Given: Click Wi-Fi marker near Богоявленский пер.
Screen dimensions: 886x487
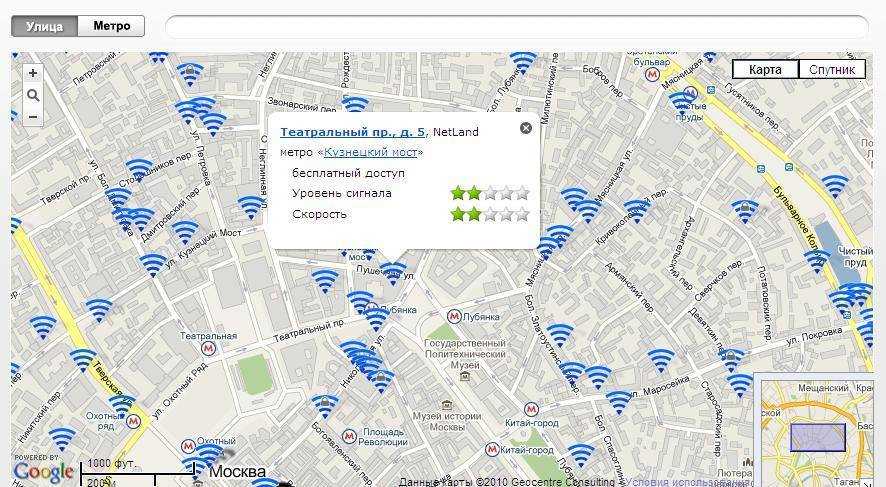Looking at the screenshot, I should (x=325, y=406).
